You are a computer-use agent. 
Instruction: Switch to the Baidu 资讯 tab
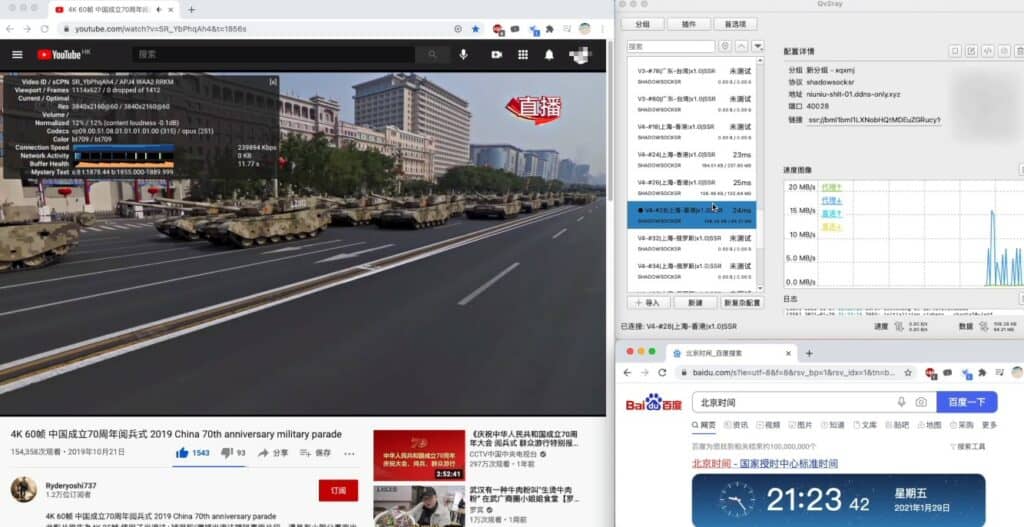click(x=736, y=425)
